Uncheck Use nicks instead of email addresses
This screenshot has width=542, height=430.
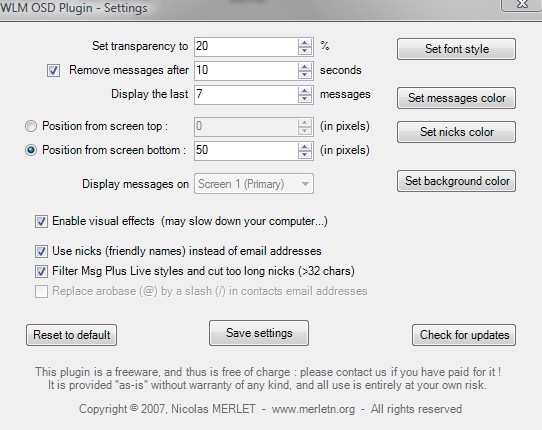point(41,251)
